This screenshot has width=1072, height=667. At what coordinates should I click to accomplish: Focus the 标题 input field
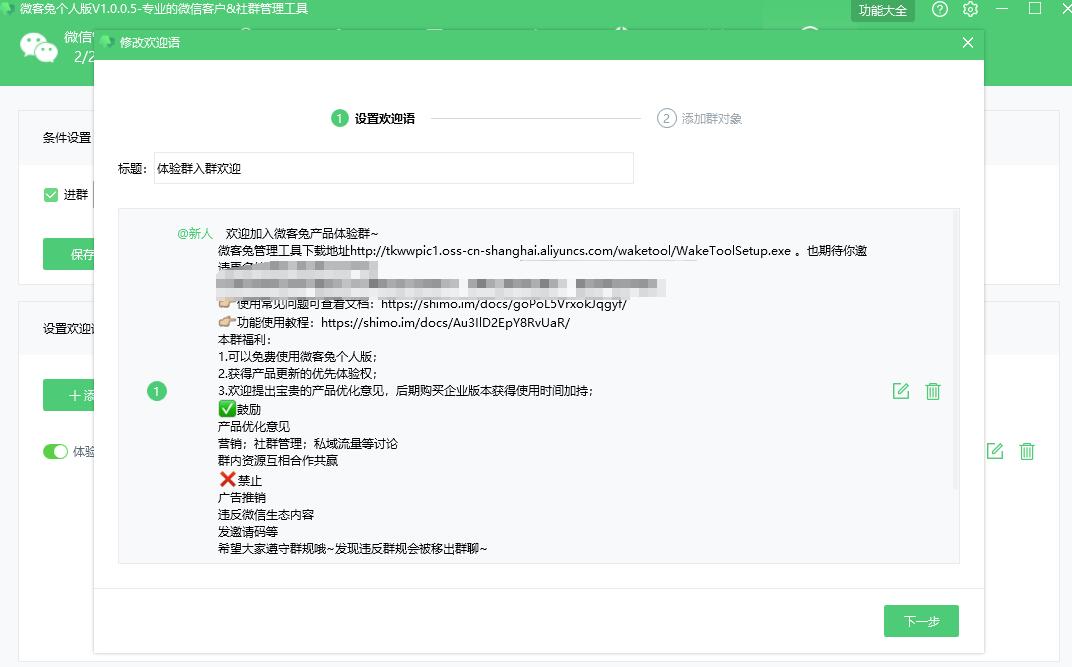coord(394,168)
